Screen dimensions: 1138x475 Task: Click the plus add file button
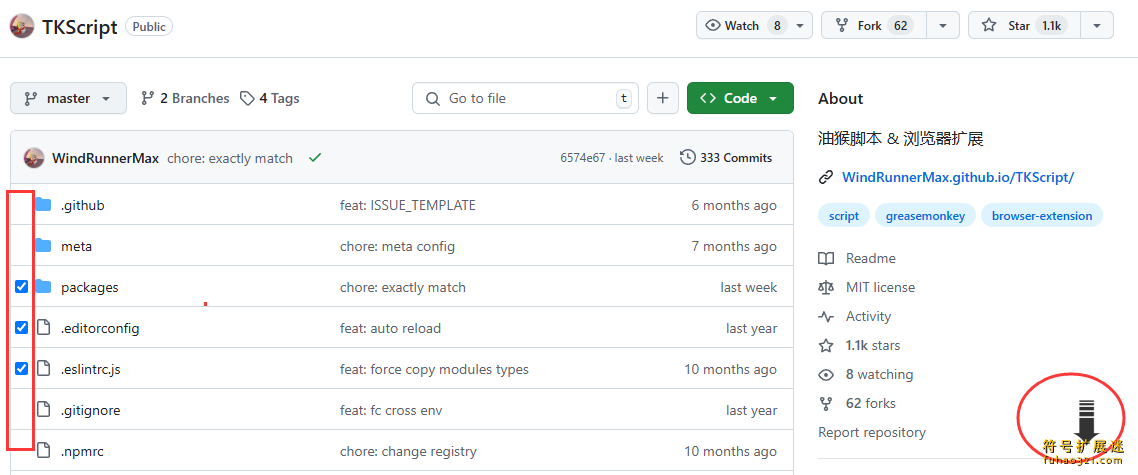click(x=663, y=98)
